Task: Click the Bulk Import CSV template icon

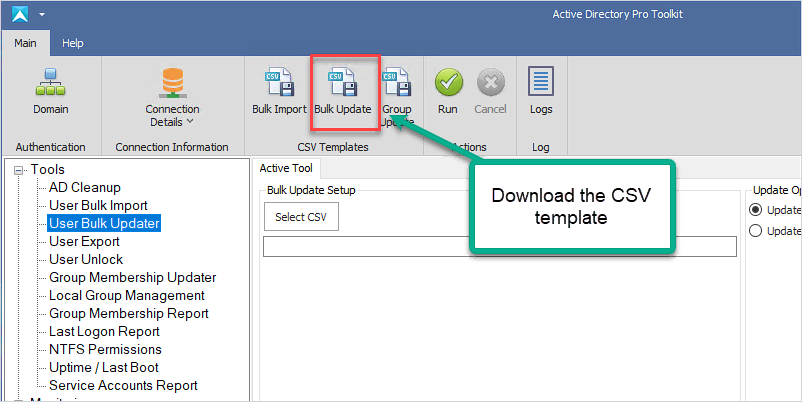Action: tap(279, 82)
